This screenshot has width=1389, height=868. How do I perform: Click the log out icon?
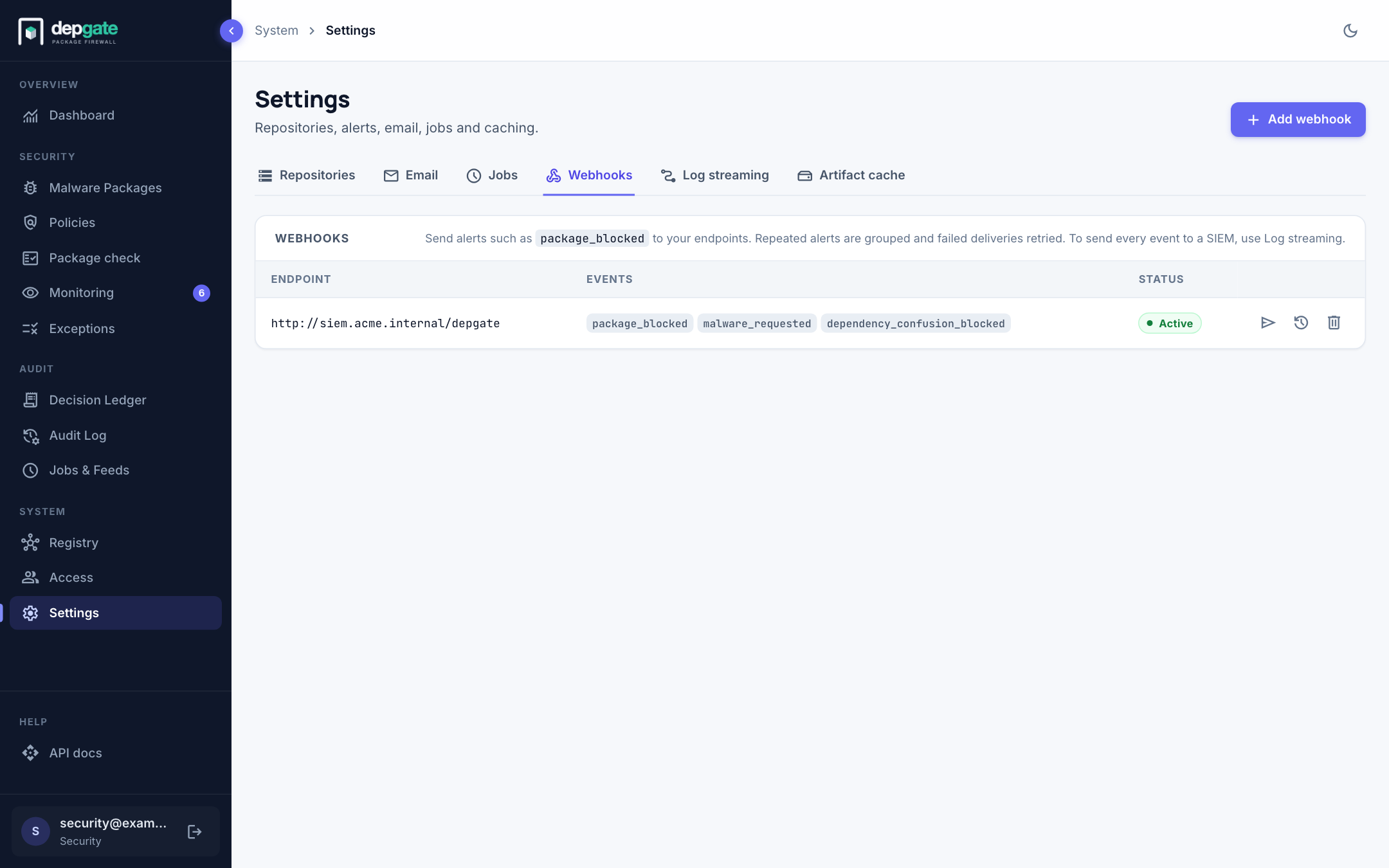pyautogui.click(x=195, y=832)
